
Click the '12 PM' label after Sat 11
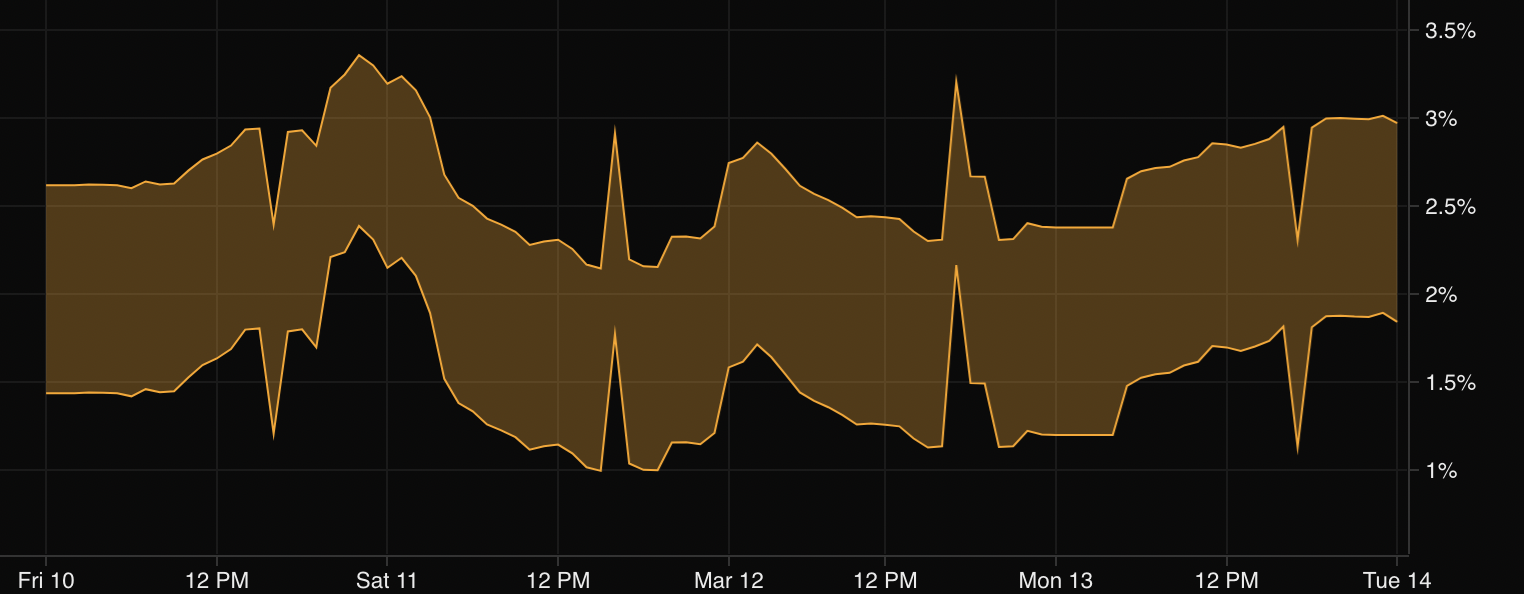tap(557, 579)
